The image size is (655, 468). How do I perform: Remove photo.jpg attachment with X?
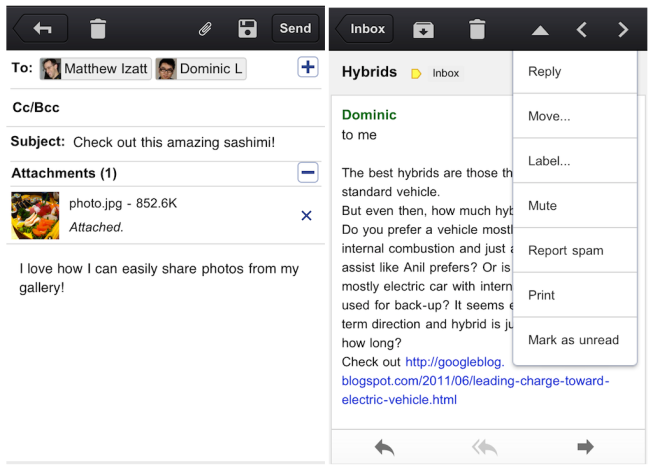(306, 215)
